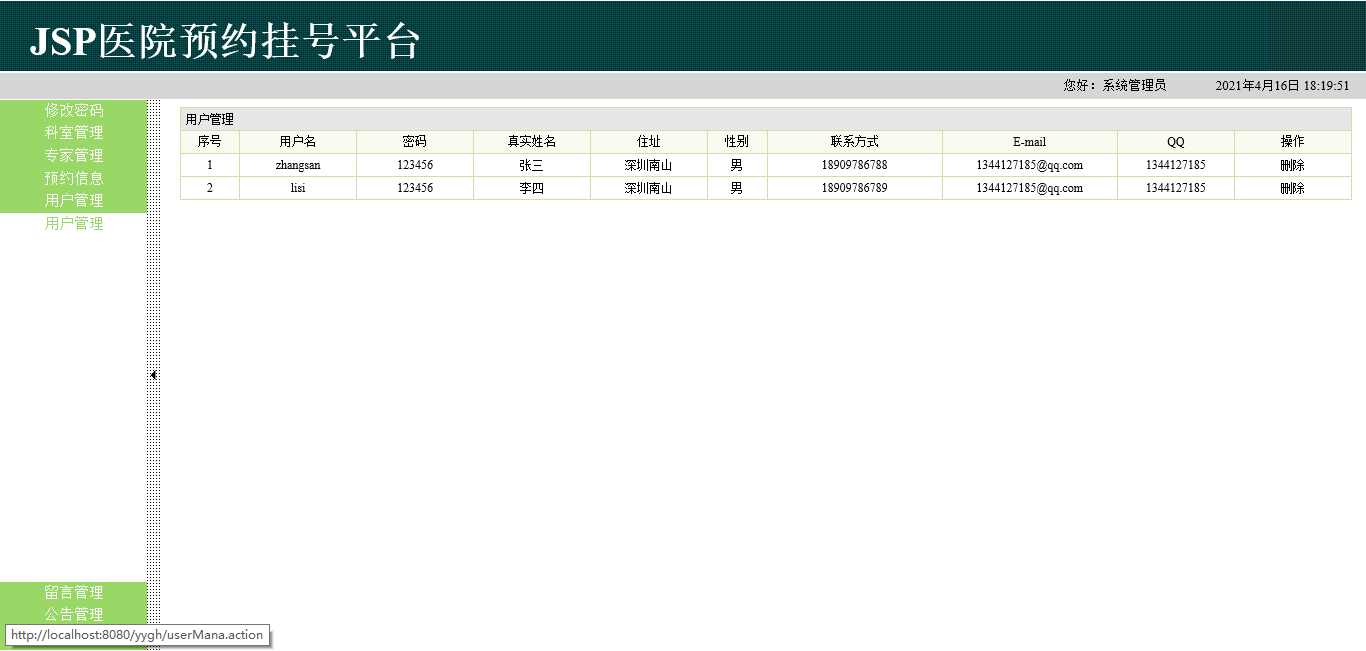This screenshot has width=1366, height=651.
Task: Select the password cell in lisi's row
Action: pos(415,188)
